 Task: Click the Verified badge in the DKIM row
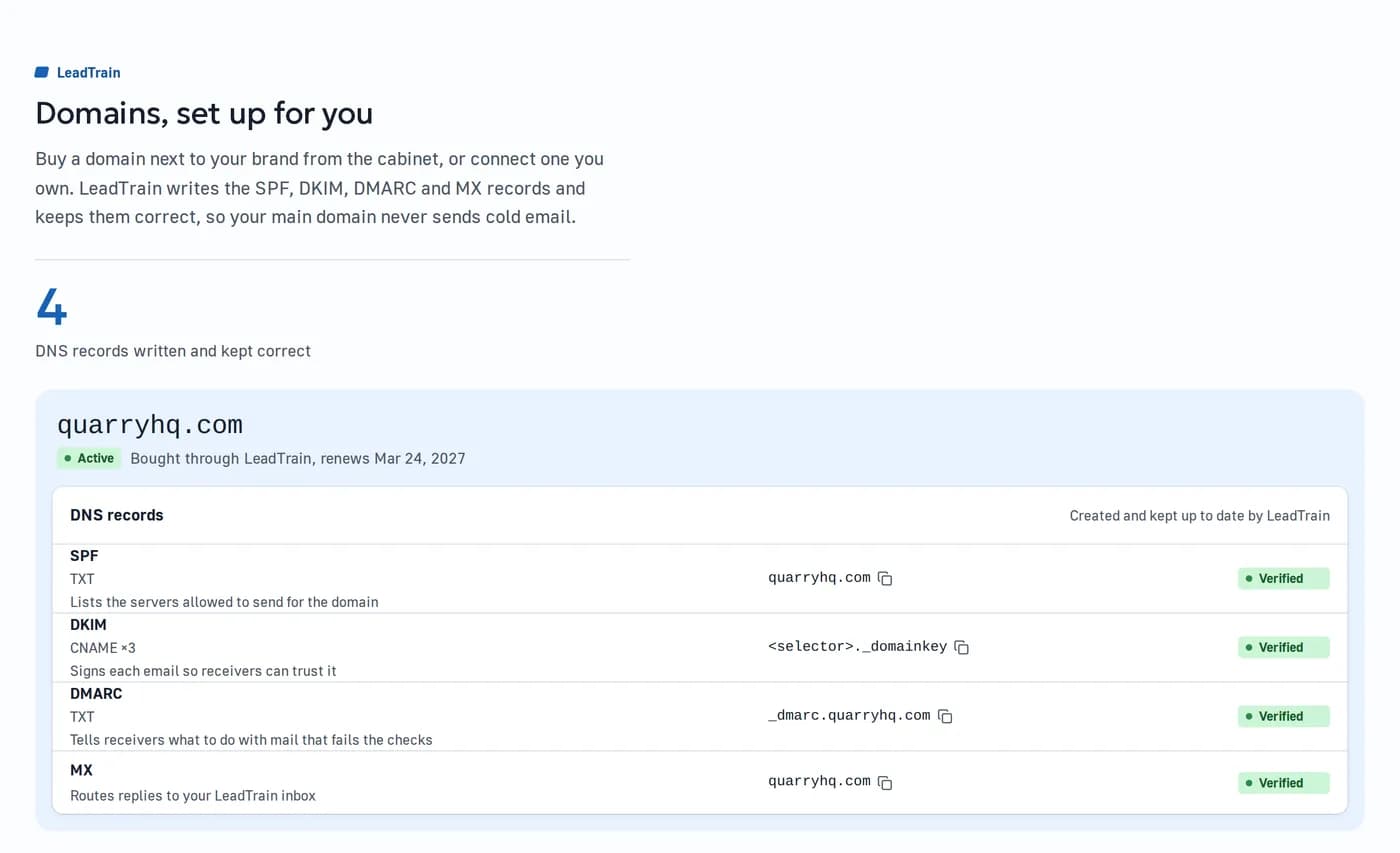pyautogui.click(x=1284, y=647)
